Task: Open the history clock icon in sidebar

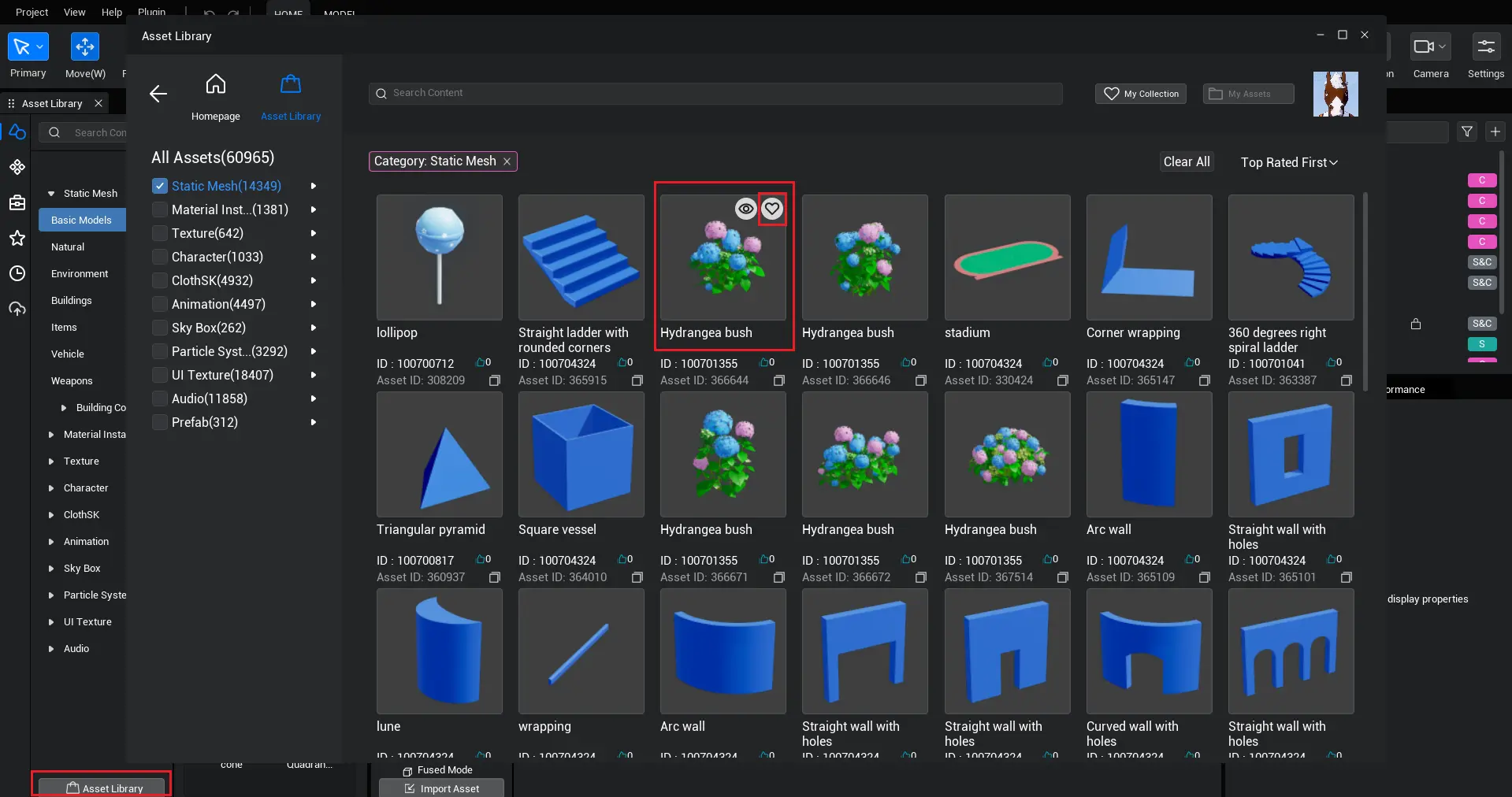Action: click(17, 273)
